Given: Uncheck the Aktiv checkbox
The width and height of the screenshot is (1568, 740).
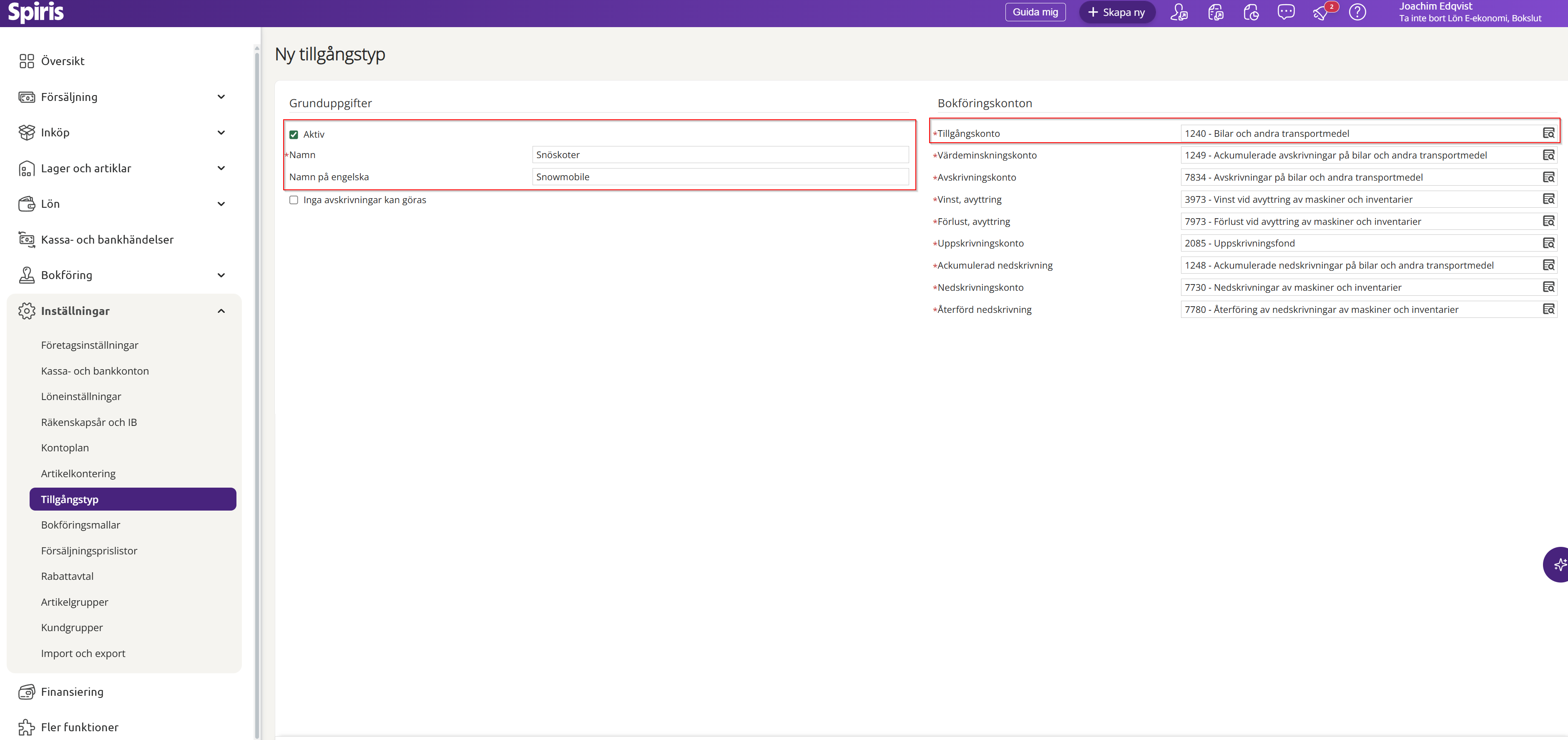Looking at the screenshot, I should pos(294,135).
